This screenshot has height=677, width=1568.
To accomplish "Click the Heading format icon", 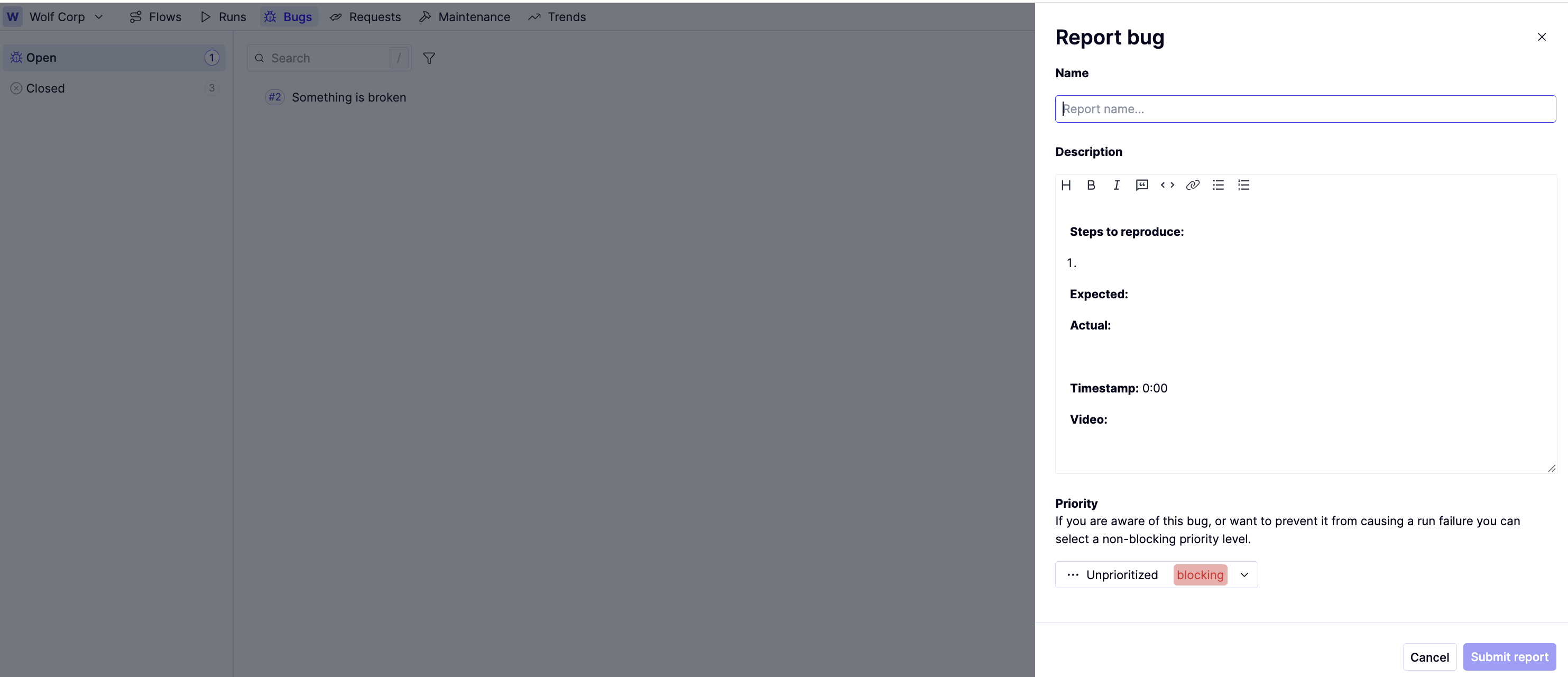I will click(x=1066, y=185).
